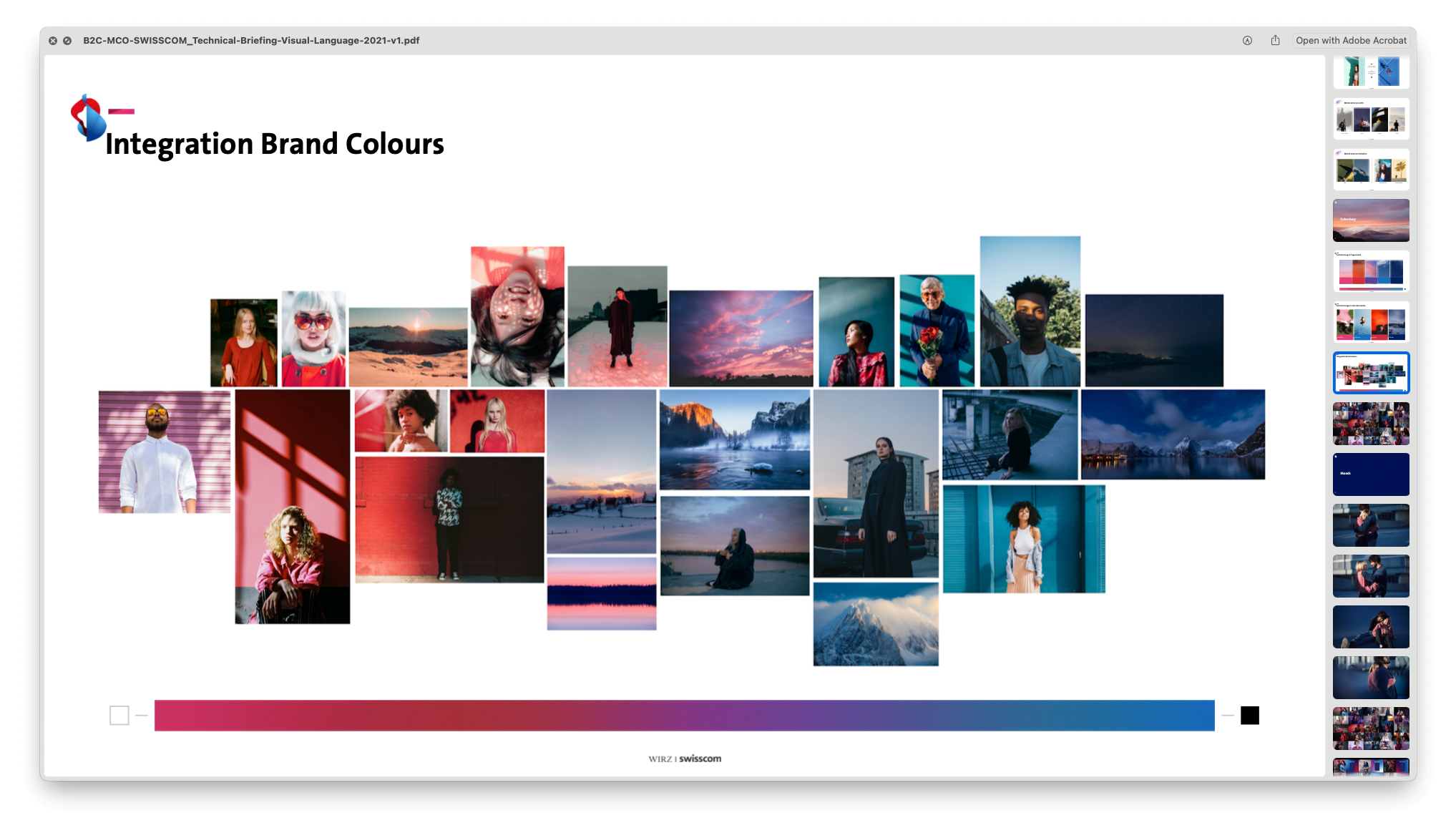Click the WIRZ swisscom footer text
Viewport: 1456px width, 833px height.
(685, 759)
